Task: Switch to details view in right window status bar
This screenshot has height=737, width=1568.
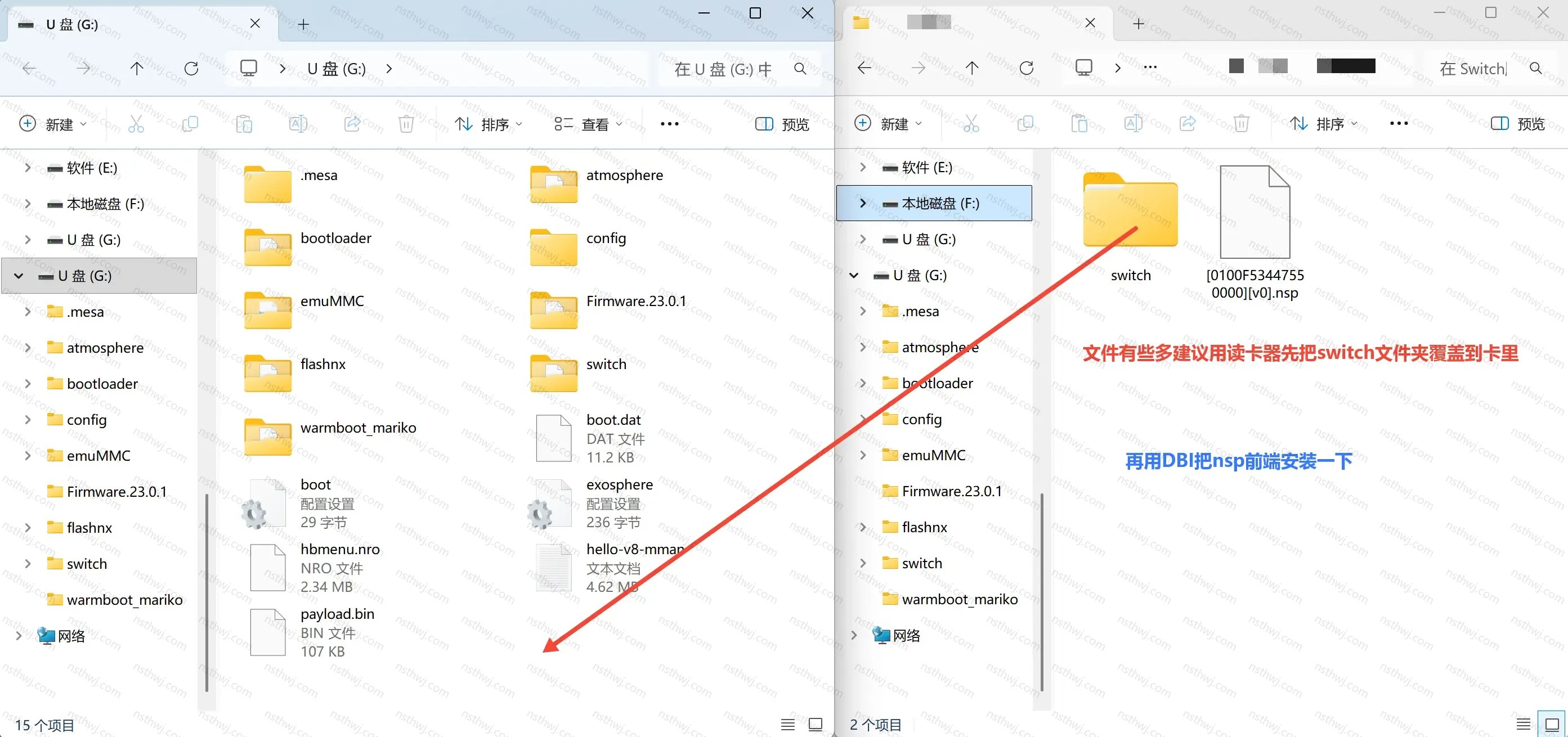Action: tap(1523, 723)
